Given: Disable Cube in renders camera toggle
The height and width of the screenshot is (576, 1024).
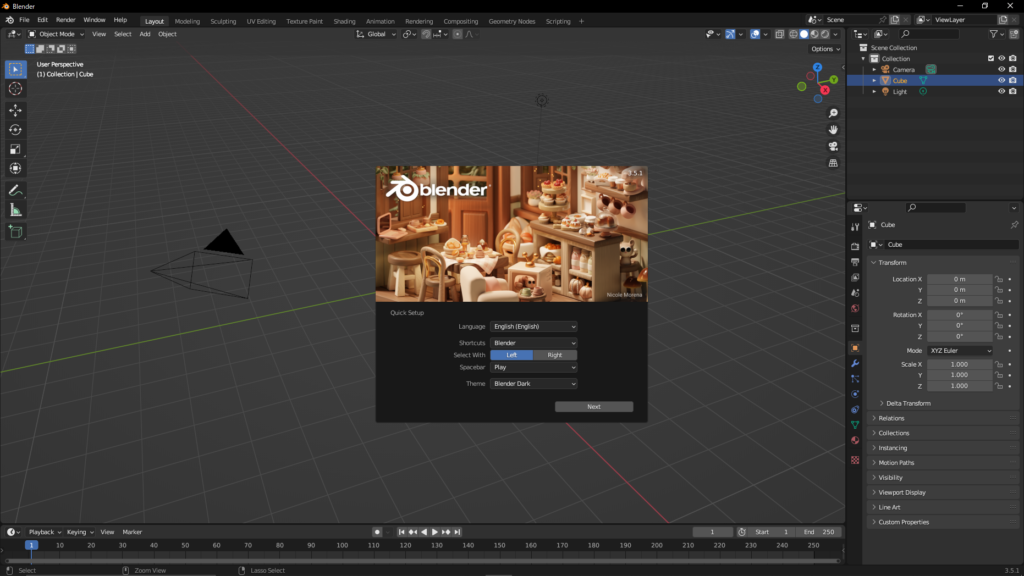Looking at the screenshot, I should [x=1012, y=80].
